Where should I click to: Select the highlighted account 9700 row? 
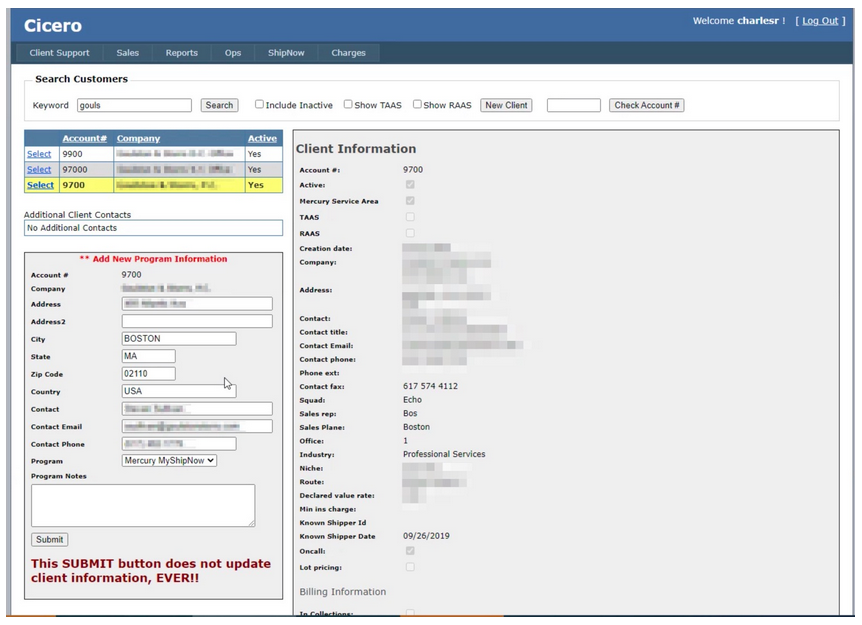coord(41,185)
